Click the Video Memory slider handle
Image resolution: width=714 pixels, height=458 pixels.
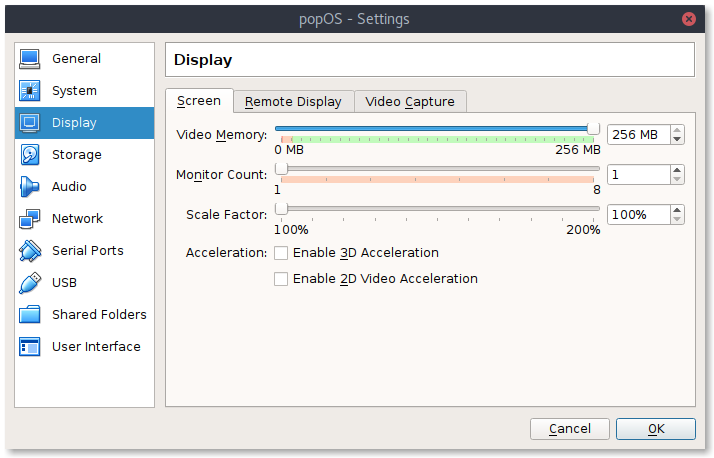click(593, 129)
